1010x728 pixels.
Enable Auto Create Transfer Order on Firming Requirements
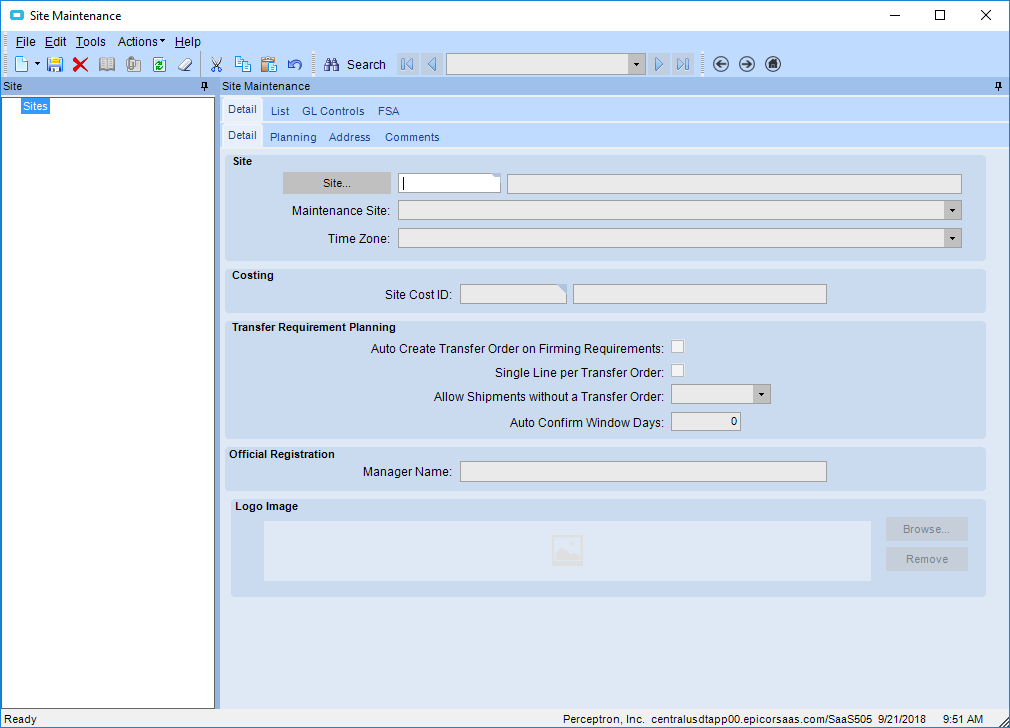point(677,347)
